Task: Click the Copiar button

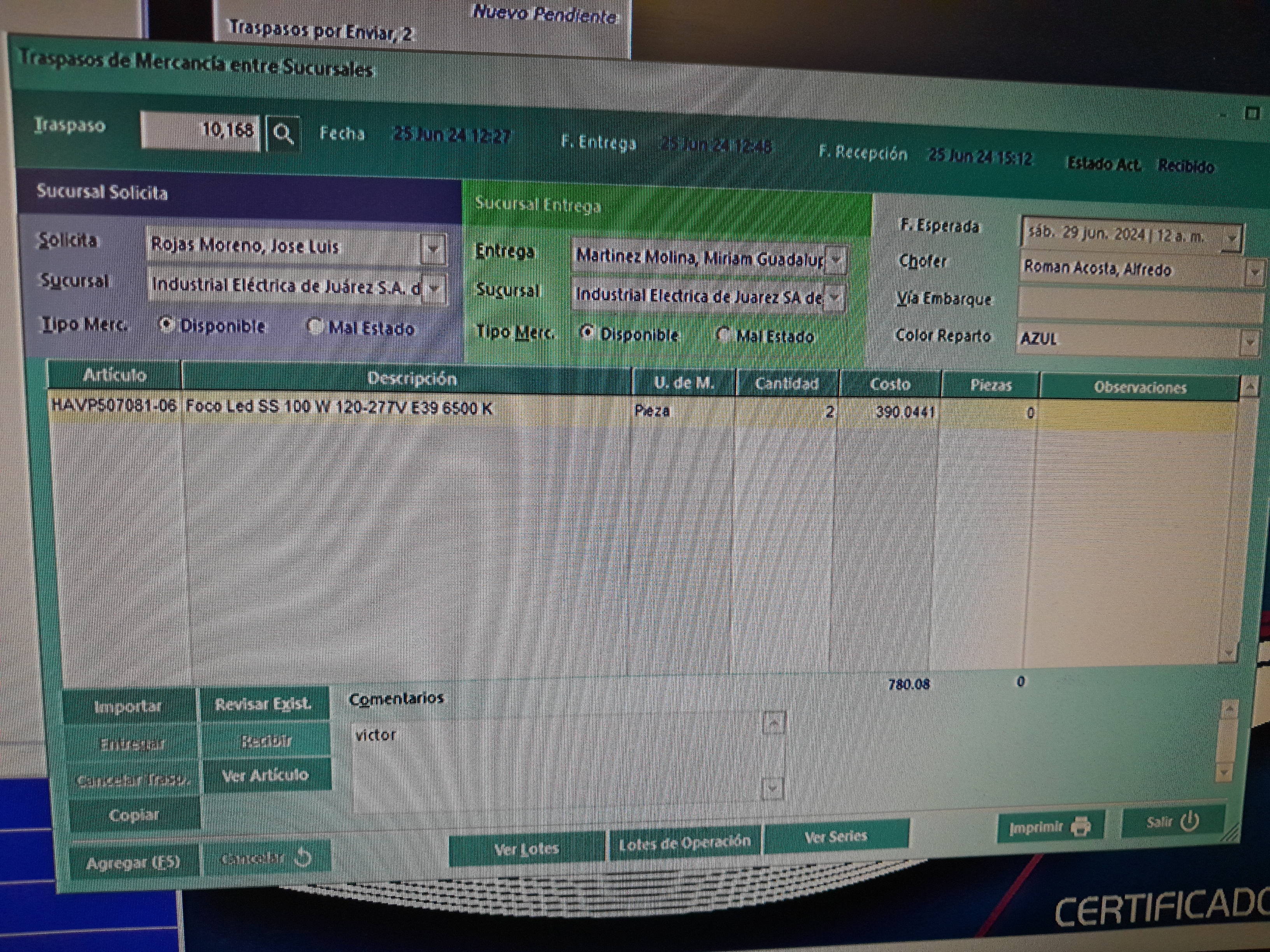Action: (134, 815)
